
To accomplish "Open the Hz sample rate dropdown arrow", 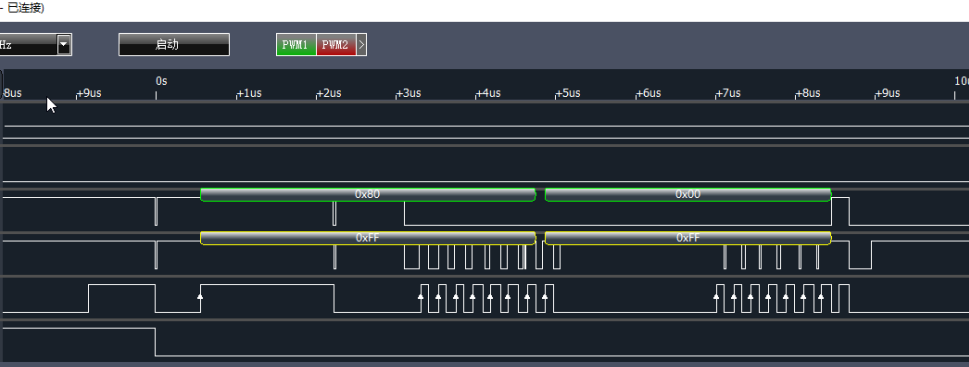I will (64, 44).
